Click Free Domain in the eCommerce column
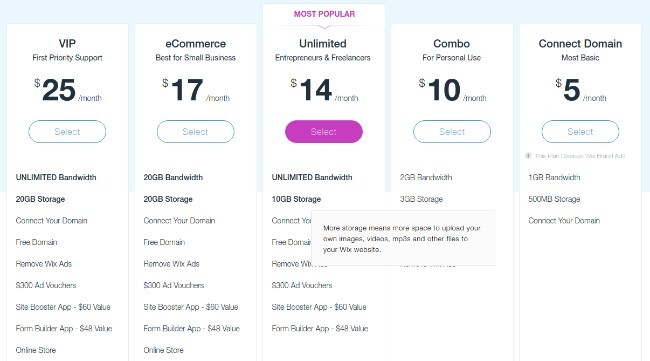650x361 pixels. pos(164,242)
